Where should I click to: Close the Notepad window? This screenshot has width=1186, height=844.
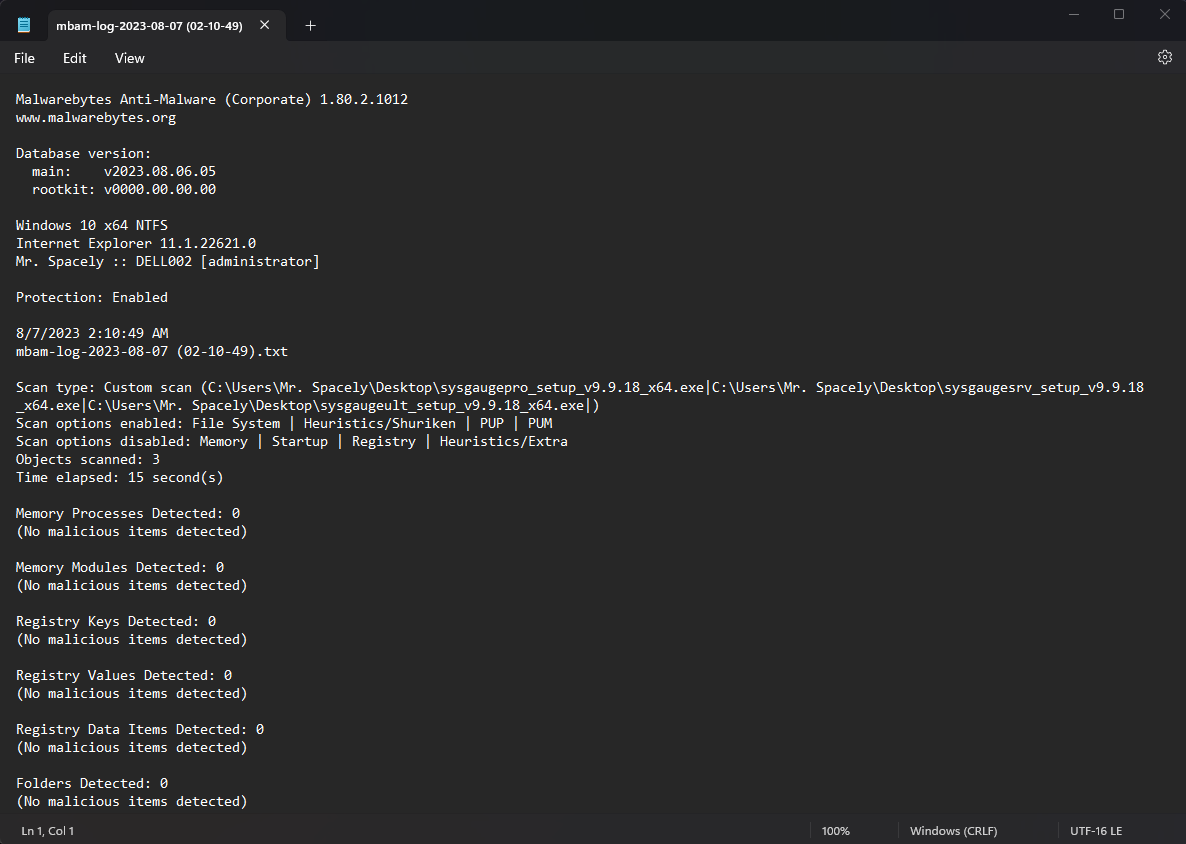[1164, 14]
